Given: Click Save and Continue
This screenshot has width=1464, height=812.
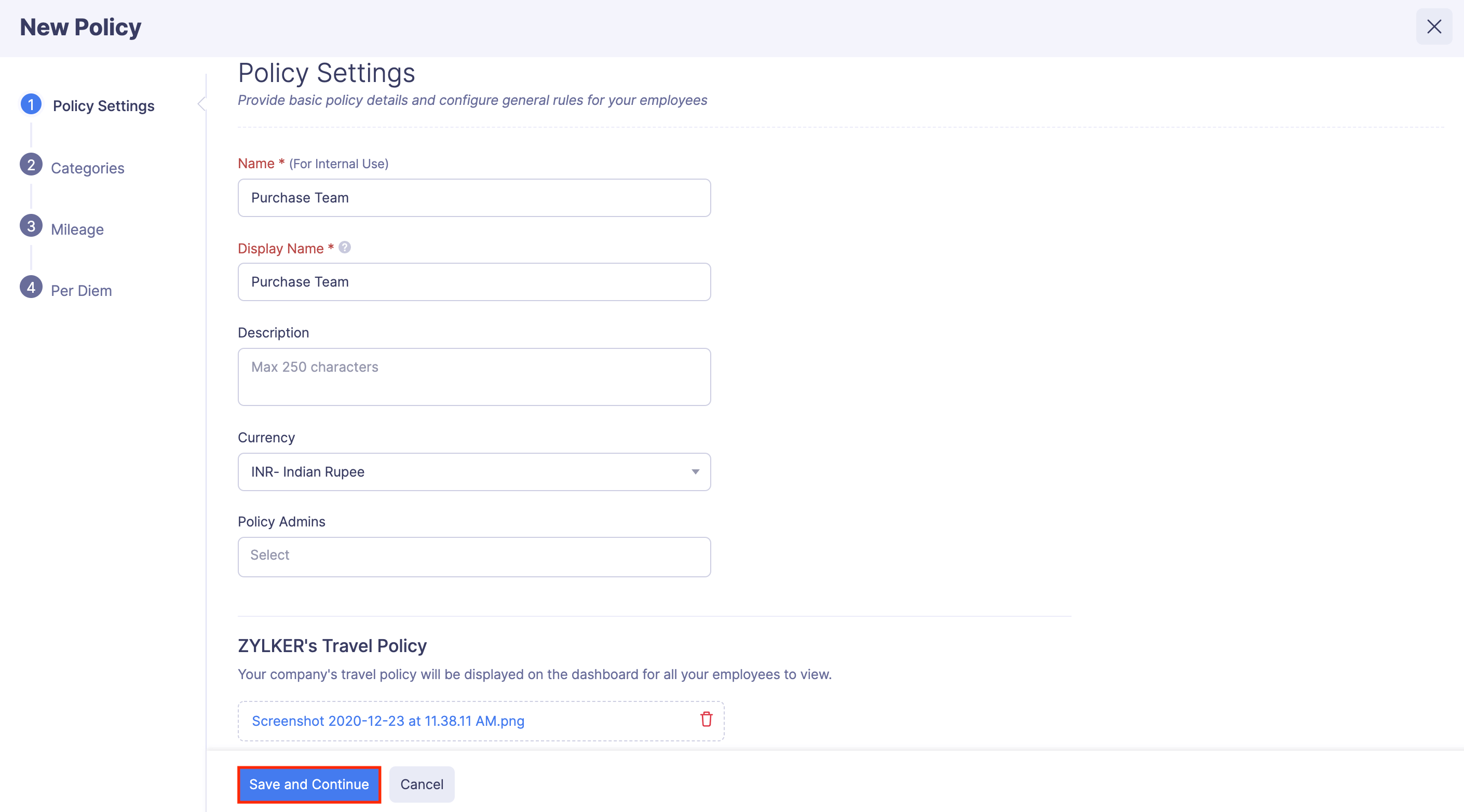Looking at the screenshot, I should click(308, 784).
